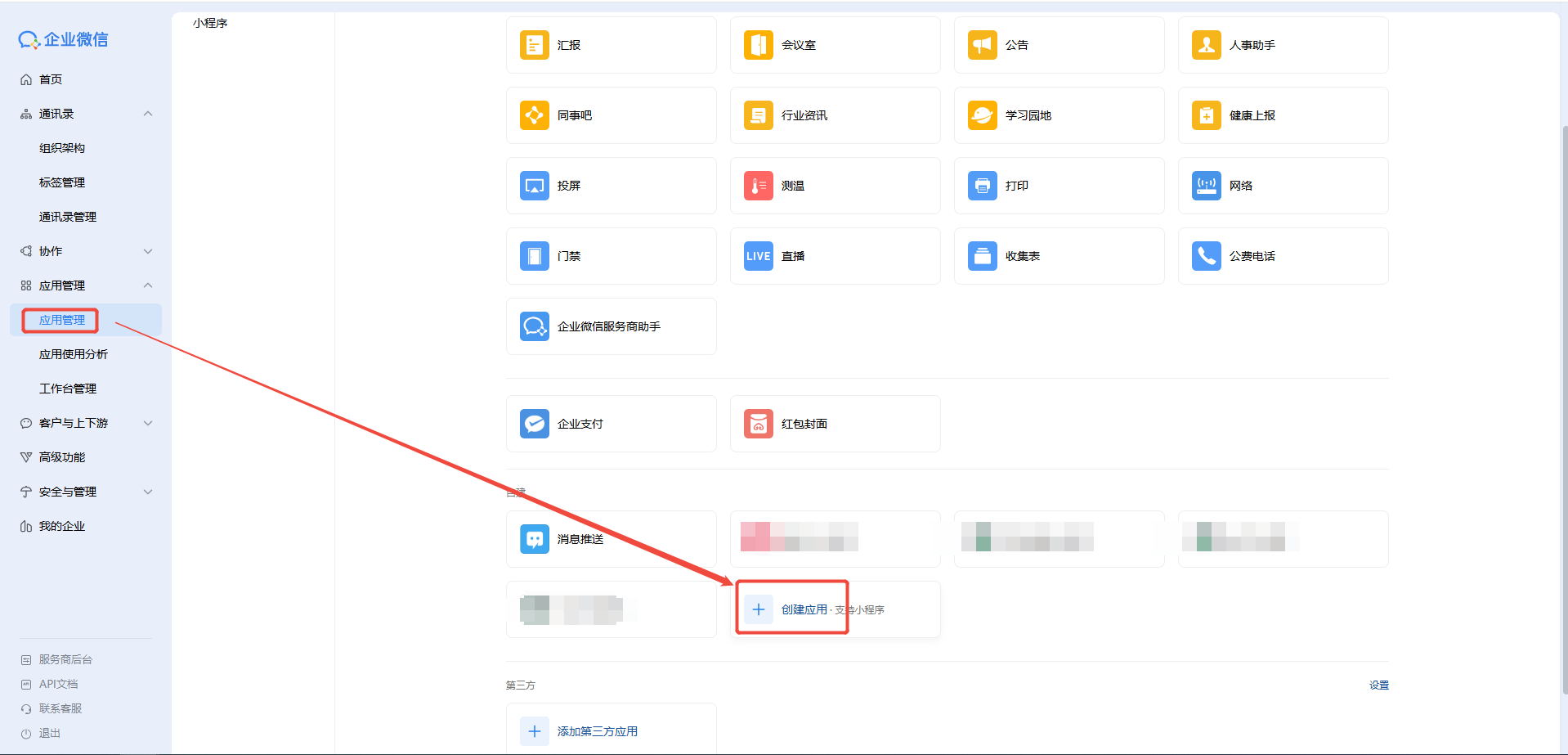Go to 首页 in the sidebar
The width and height of the screenshot is (1568, 755).
tap(51, 79)
